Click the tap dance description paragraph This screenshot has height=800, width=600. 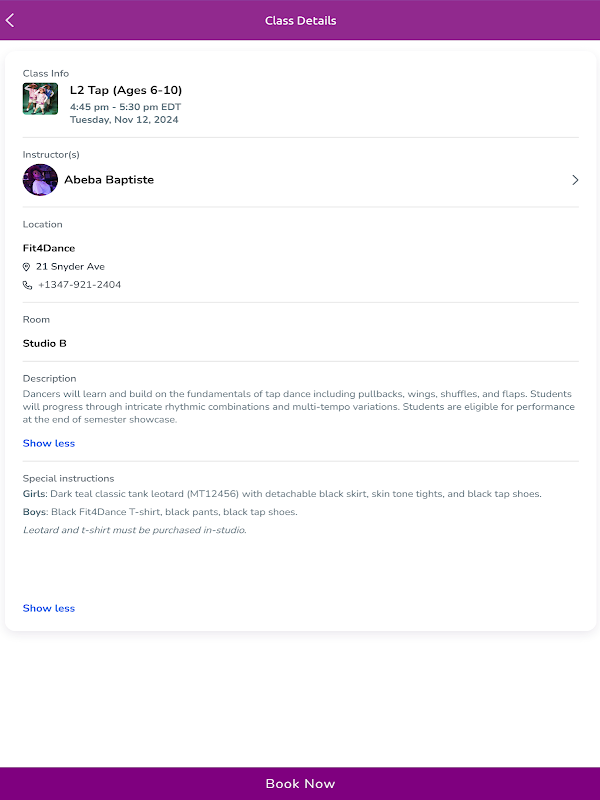click(298, 407)
